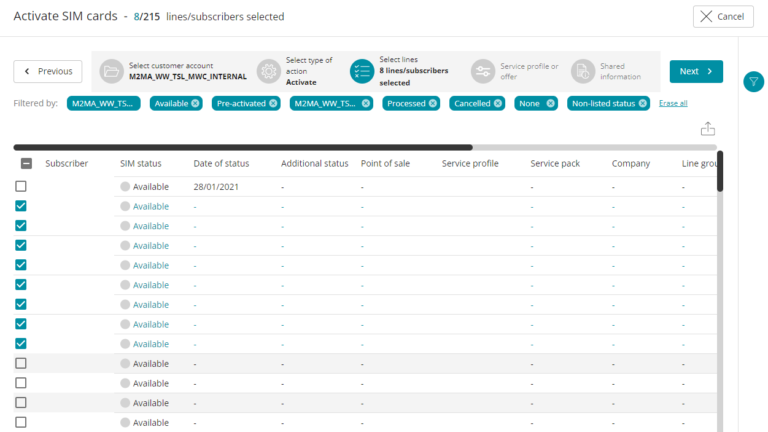Check the first row dated 28/01/2021
The width and height of the screenshot is (768, 432).
(x=21, y=187)
